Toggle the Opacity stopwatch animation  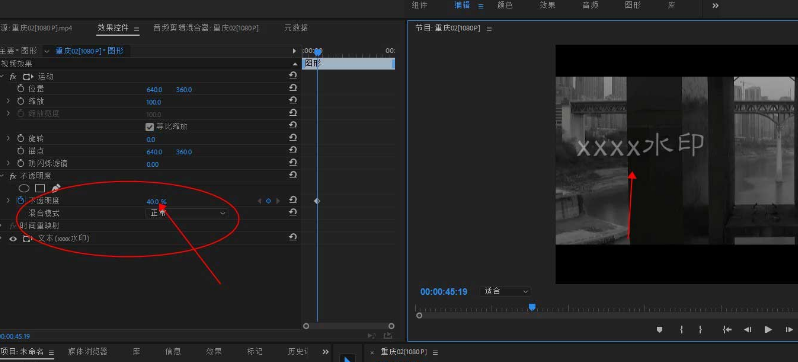click(21, 201)
